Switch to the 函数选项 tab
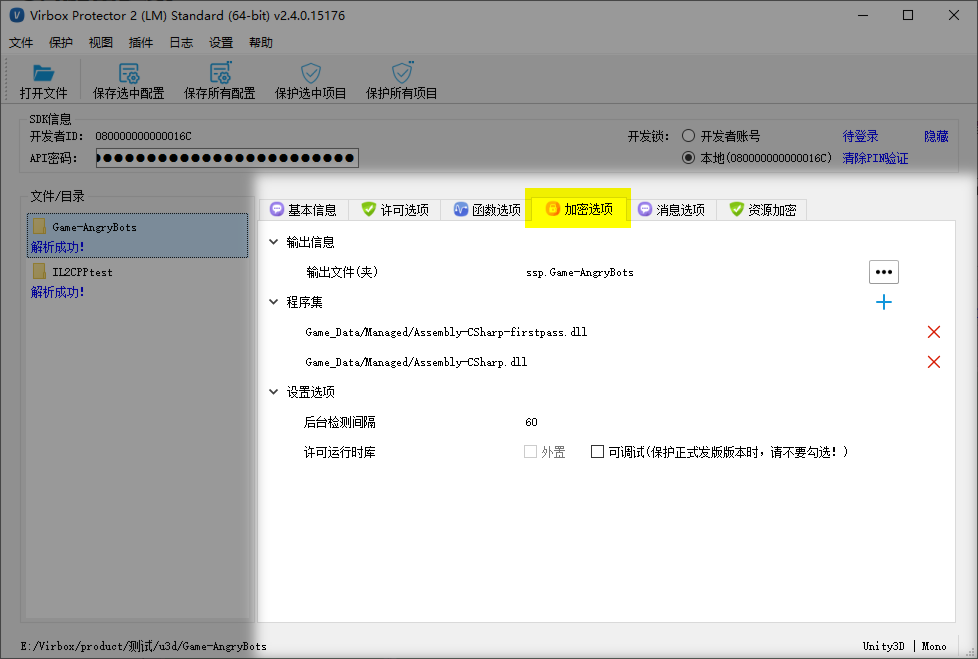This screenshot has height=659, width=978. point(487,210)
